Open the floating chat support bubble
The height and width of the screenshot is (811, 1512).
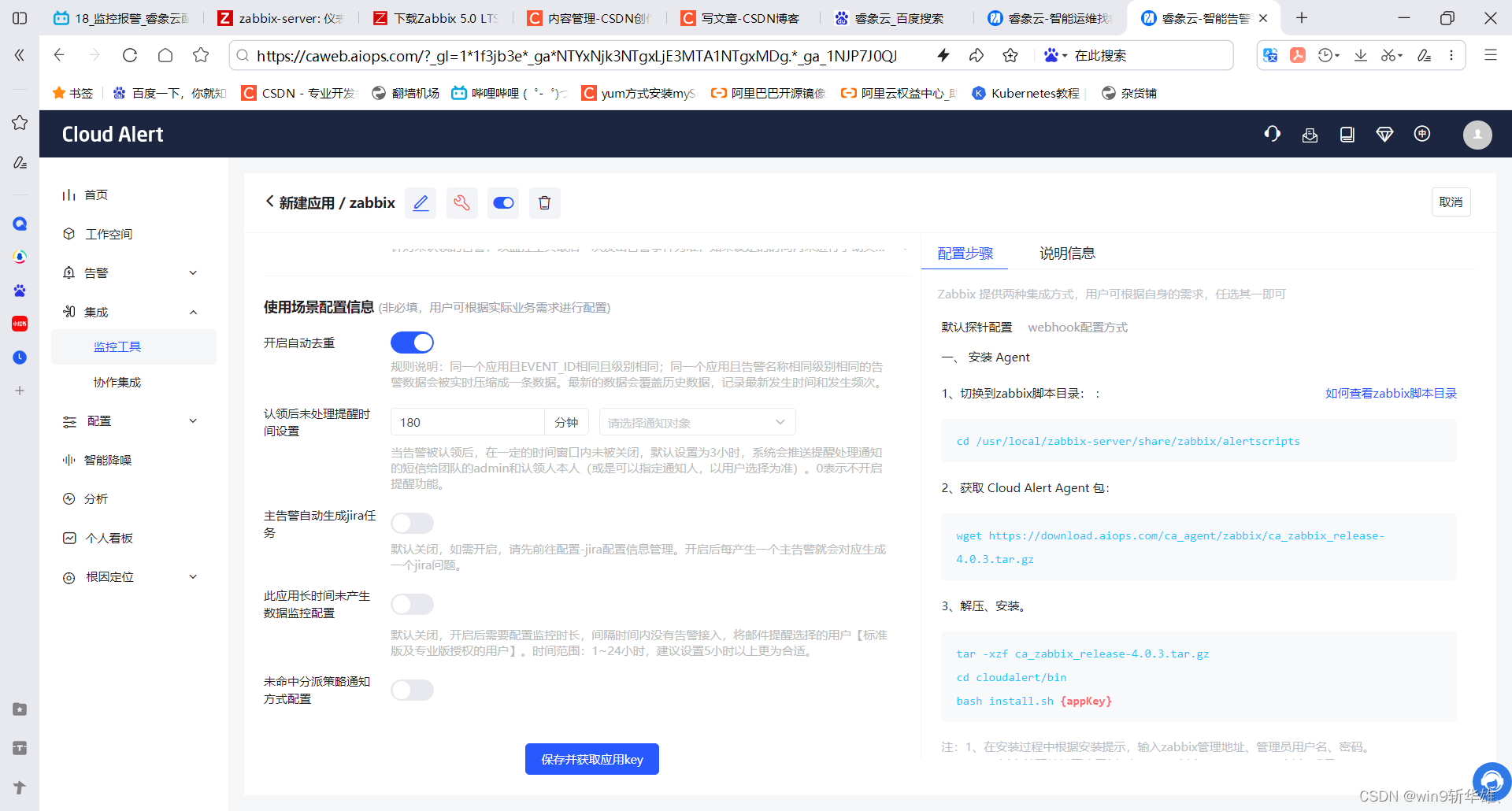[x=1491, y=781]
